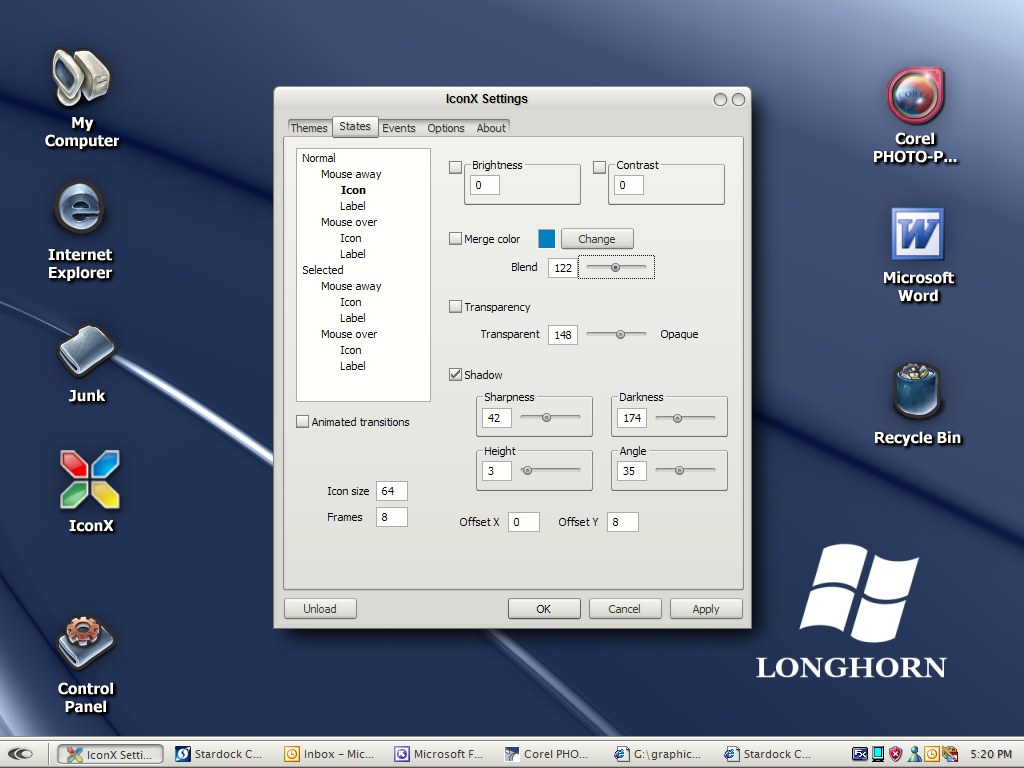This screenshot has width=1024, height=768.
Task: Switch to the IconX Settings taskbar button
Action: tap(110, 754)
